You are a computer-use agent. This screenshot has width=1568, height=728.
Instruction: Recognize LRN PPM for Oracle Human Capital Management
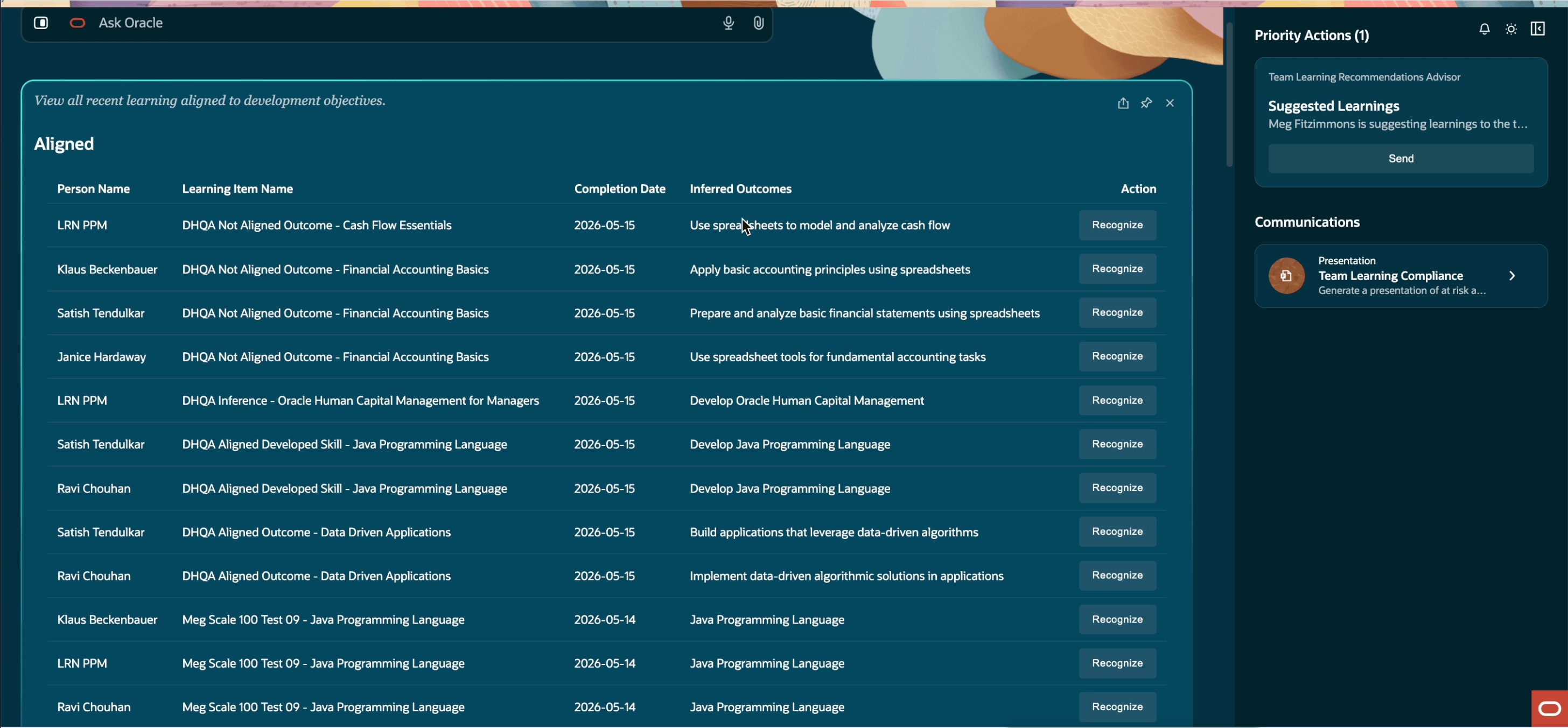[x=1117, y=401]
